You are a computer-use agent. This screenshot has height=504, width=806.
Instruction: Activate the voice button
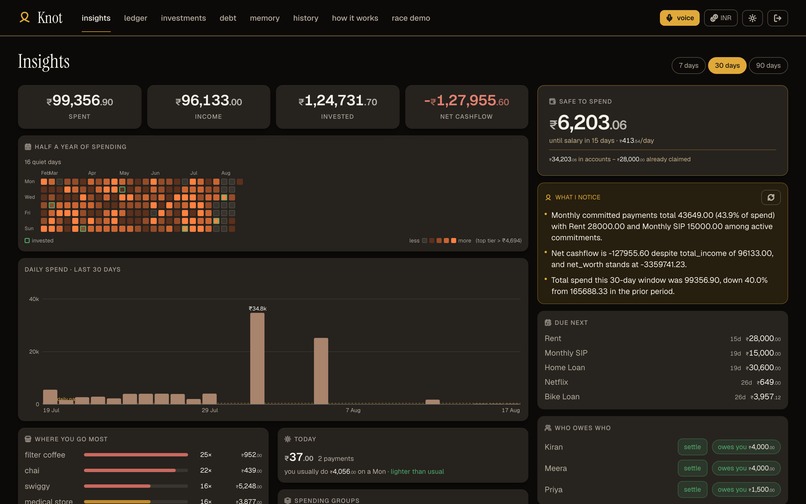click(x=680, y=18)
